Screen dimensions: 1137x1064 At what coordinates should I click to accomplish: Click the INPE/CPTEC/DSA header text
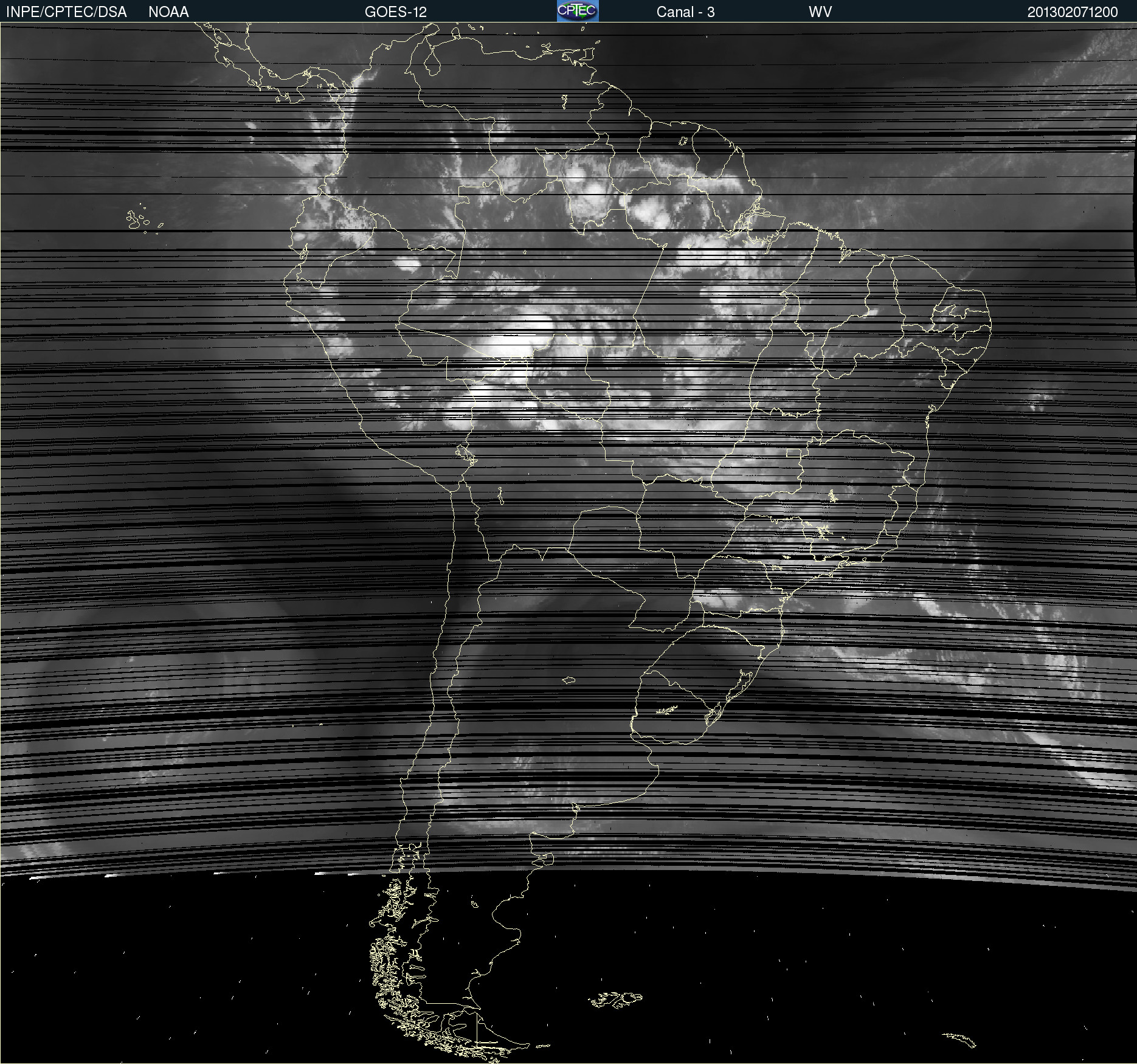[66, 12]
